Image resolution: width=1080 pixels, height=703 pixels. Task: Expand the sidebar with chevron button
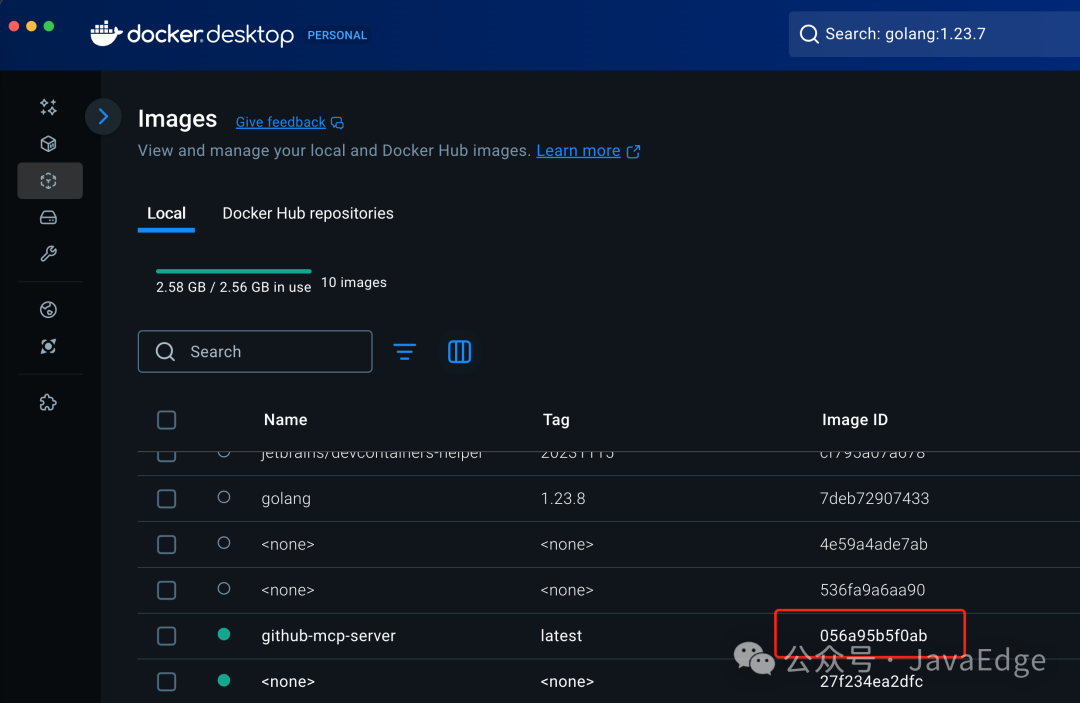(103, 116)
